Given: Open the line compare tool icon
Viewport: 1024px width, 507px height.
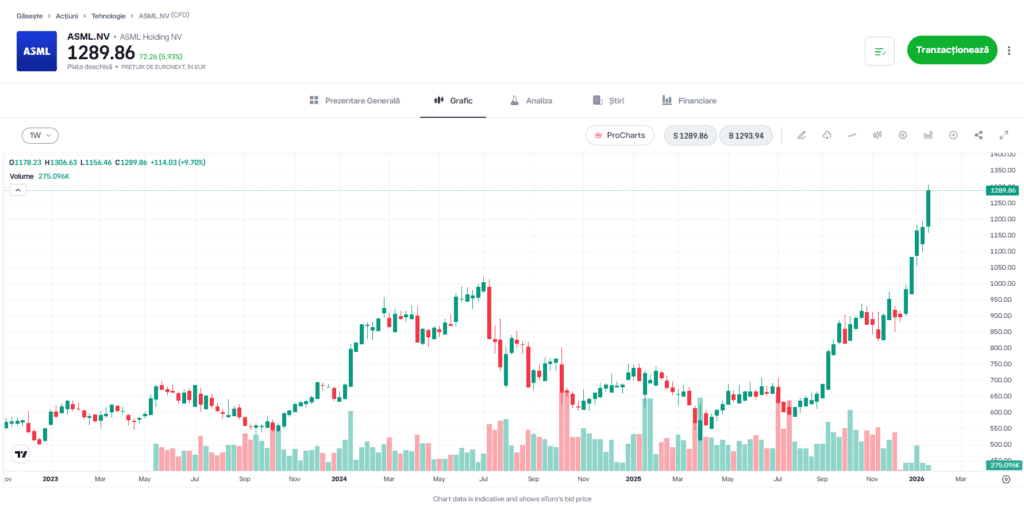Looking at the screenshot, I should click(852, 135).
